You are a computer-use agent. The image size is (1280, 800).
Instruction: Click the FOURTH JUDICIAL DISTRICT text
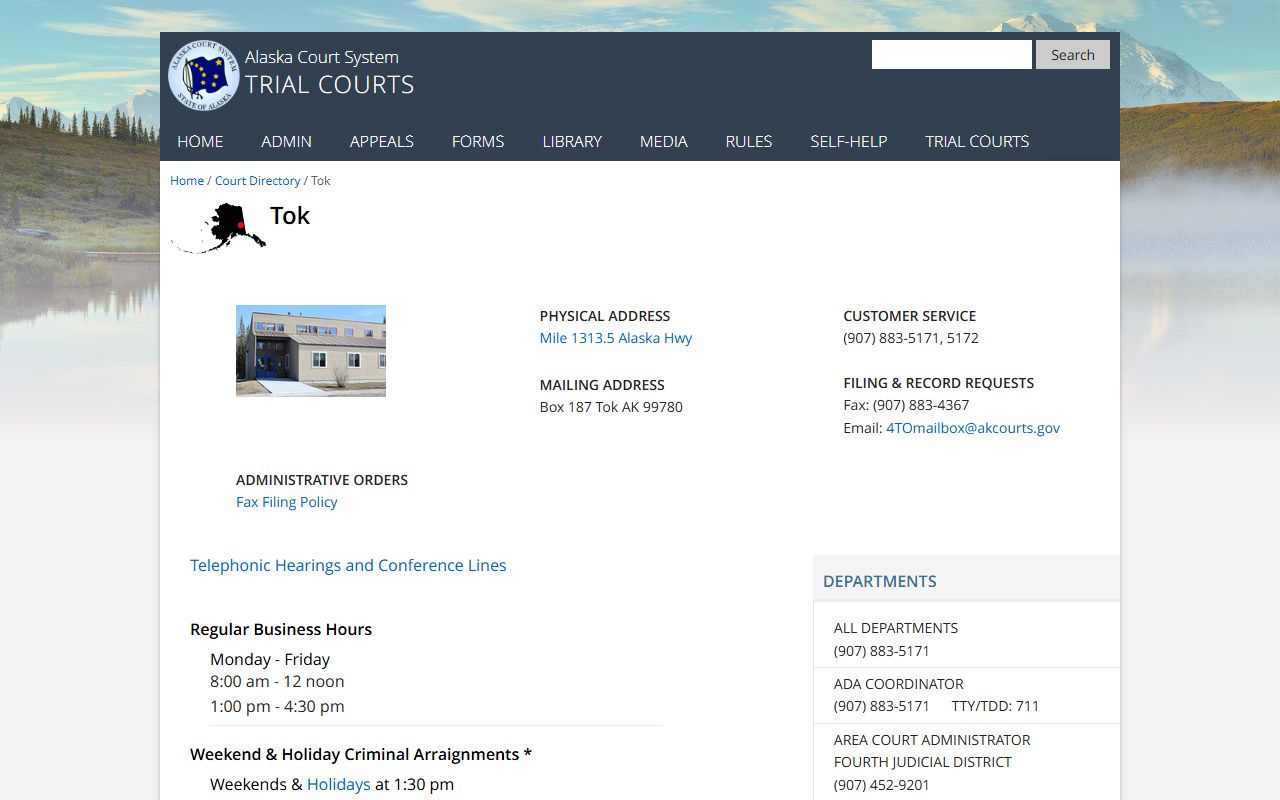tap(923, 762)
